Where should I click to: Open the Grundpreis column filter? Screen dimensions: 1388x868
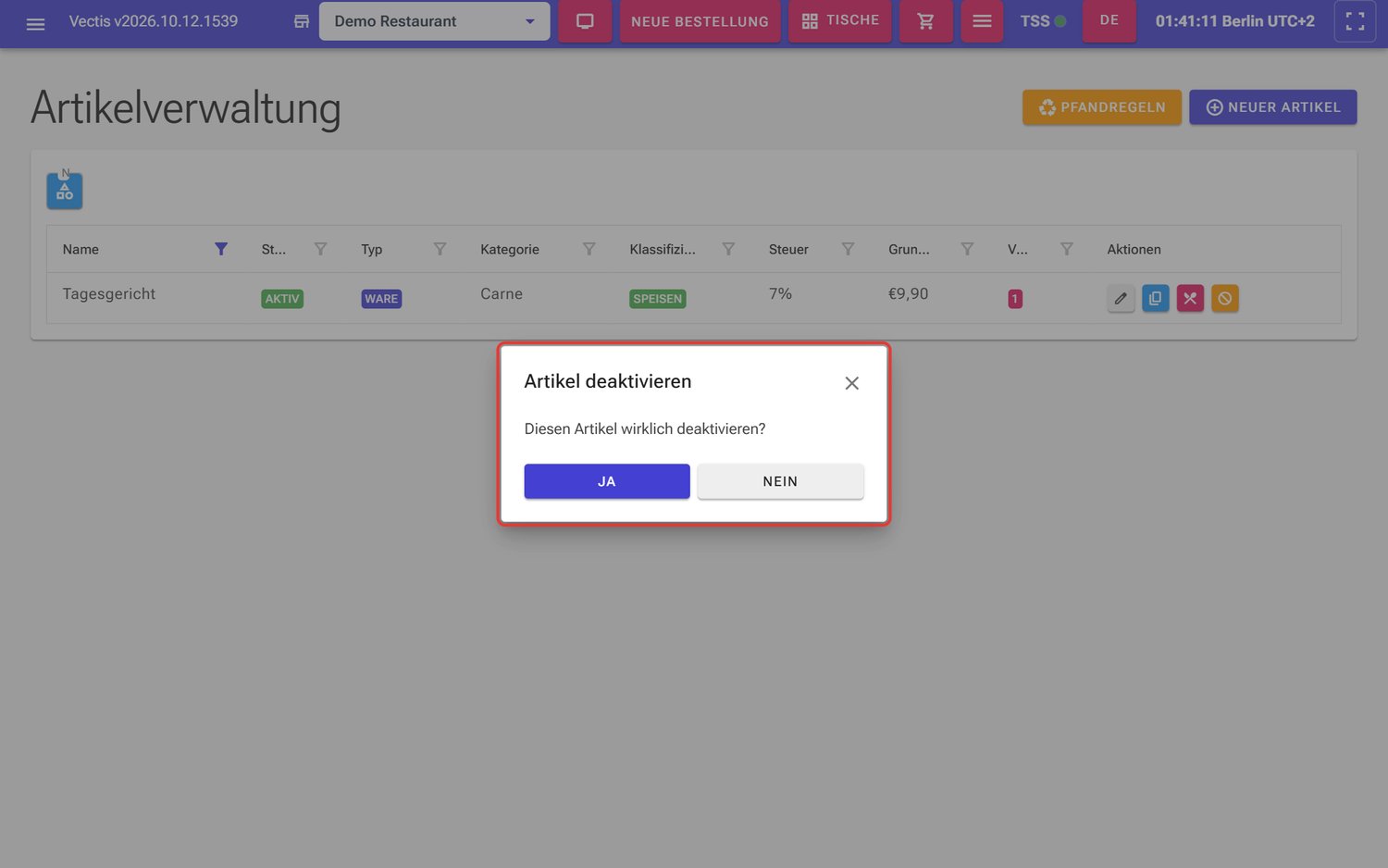click(x=967, y=249)
